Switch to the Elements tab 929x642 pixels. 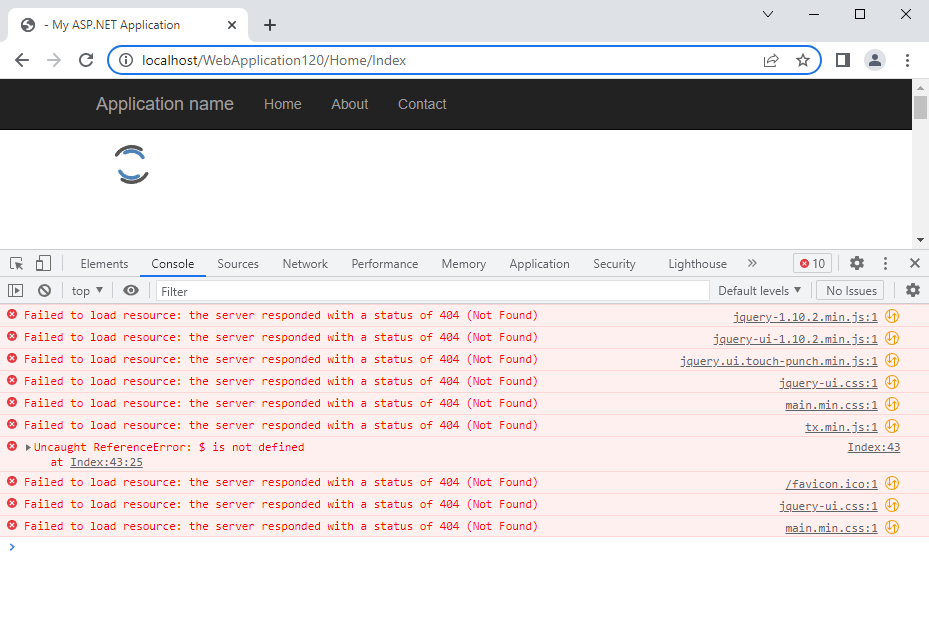(104, 264)
